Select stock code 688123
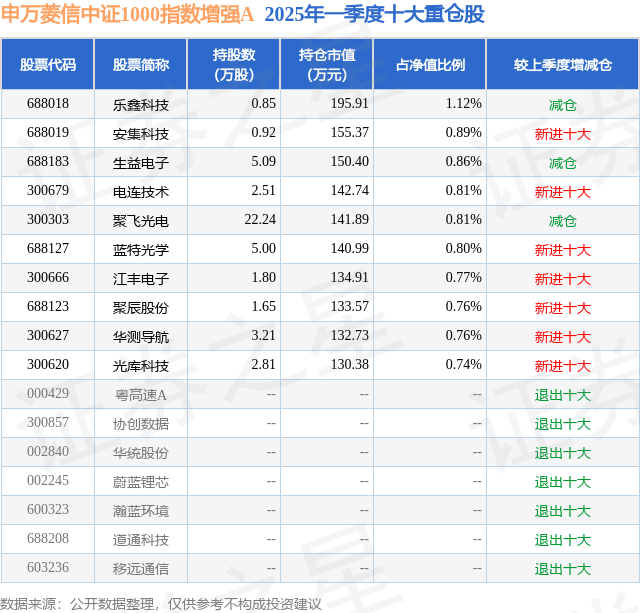Image resolution: width=640 pixels, height=613 pixels. point(48,306)
